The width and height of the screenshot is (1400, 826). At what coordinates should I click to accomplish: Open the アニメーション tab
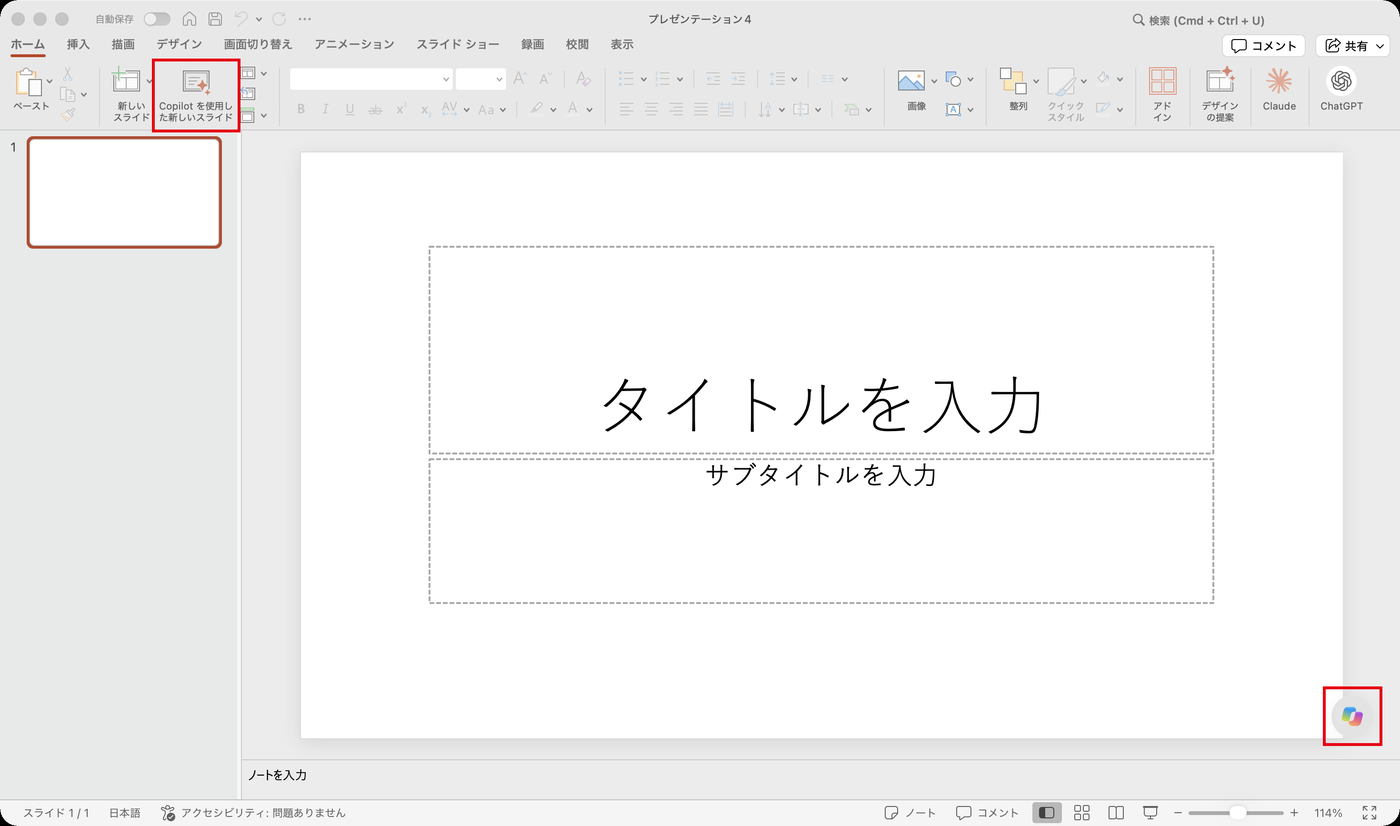[x=354, y=44]
